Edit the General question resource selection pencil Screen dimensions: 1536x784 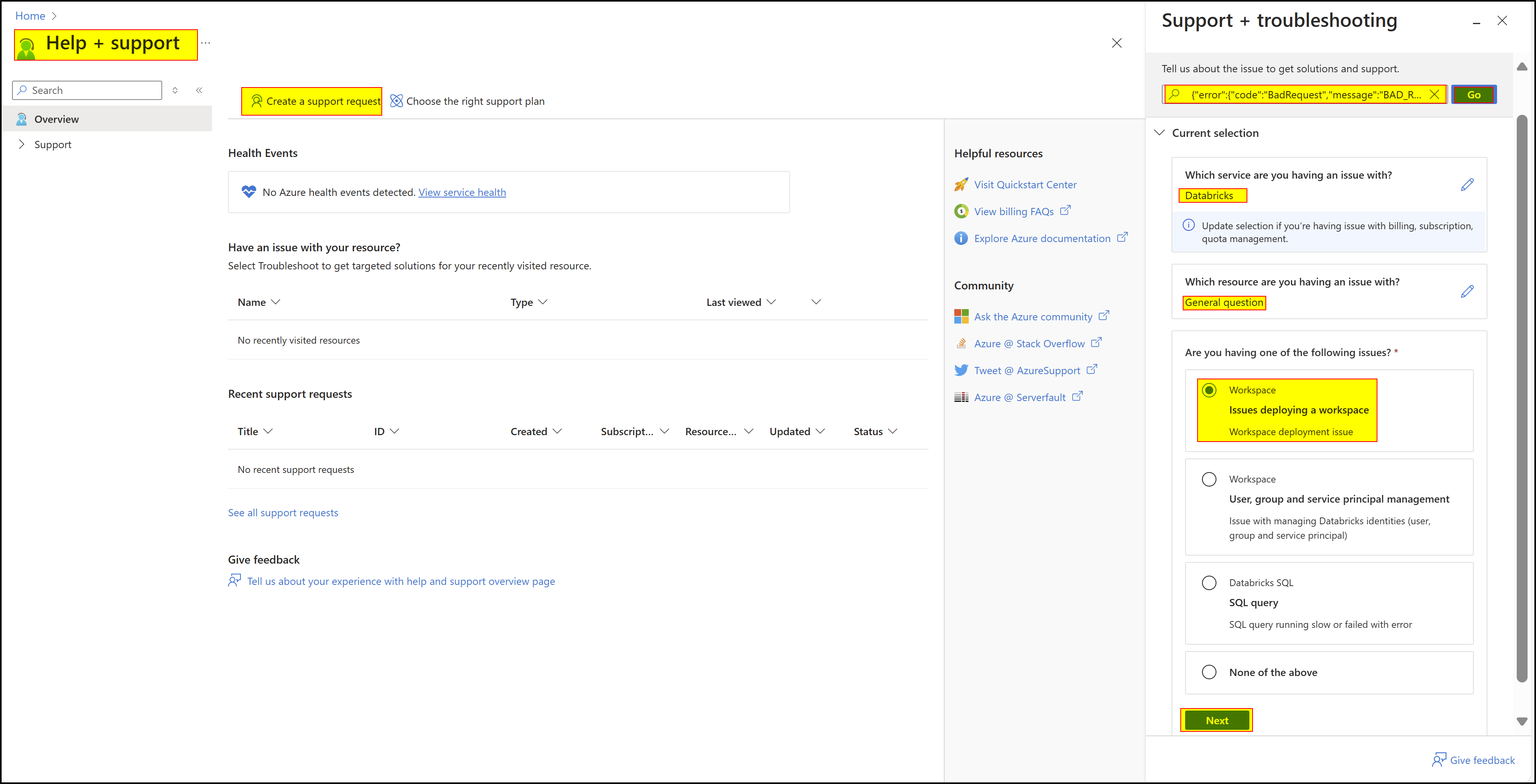pos(1467,291)
